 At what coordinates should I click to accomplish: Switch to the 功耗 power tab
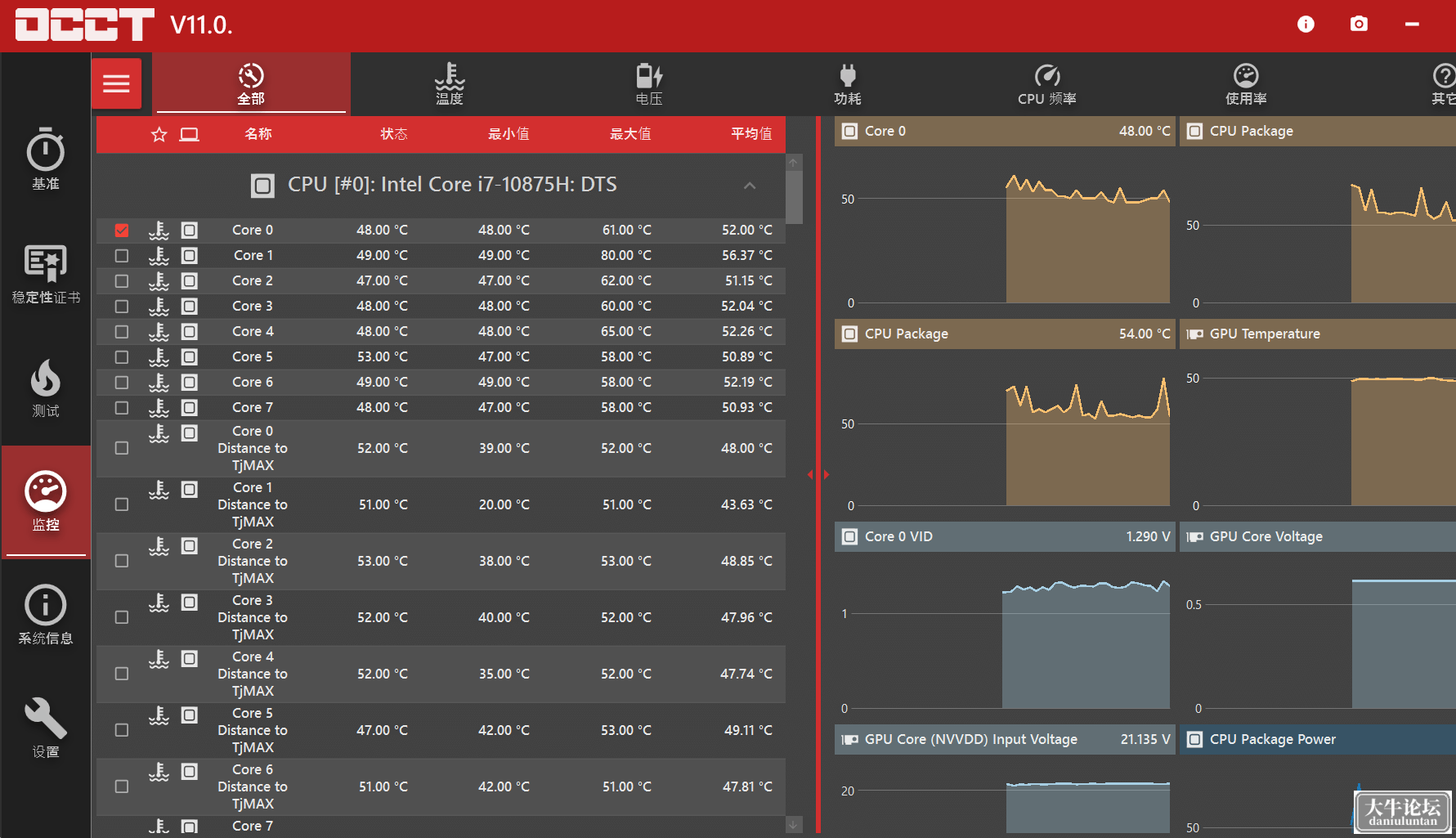tap(848, 83)
